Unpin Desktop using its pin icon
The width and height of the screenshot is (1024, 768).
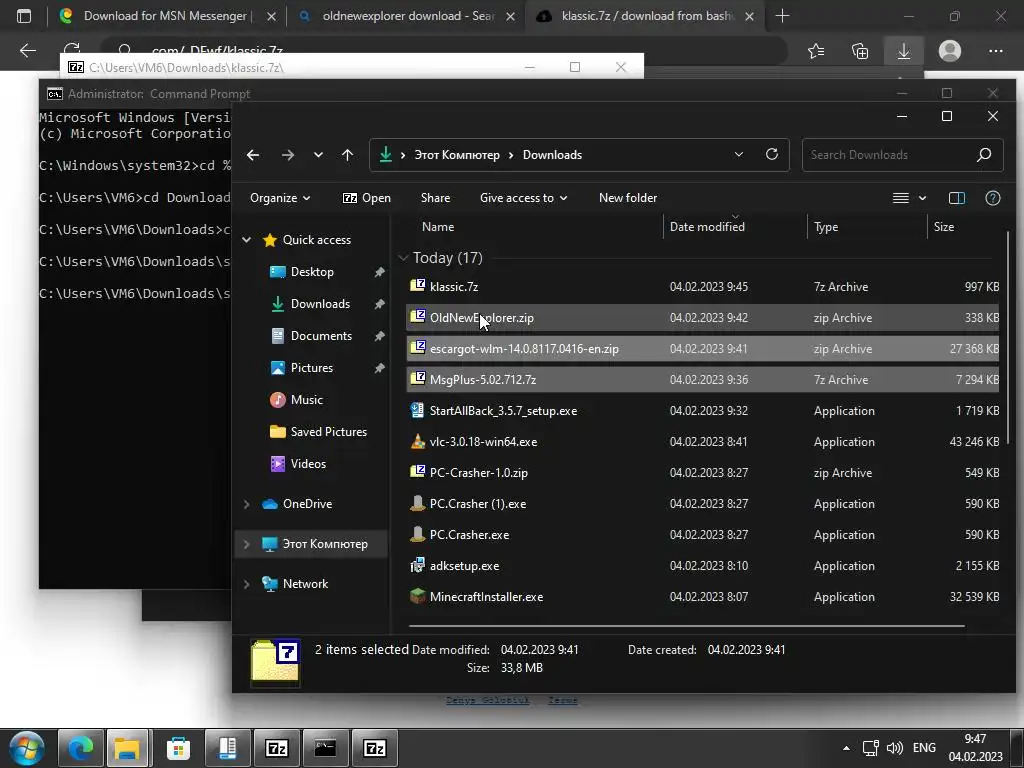379,272
